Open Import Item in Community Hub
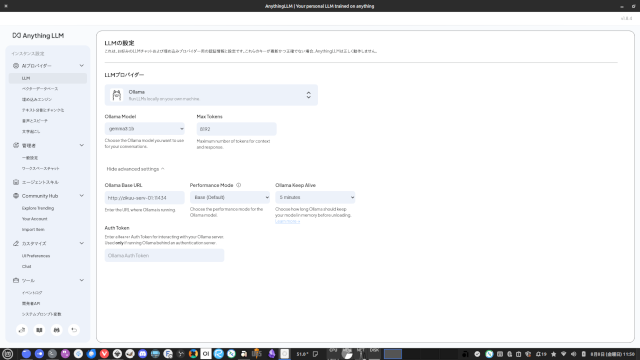The width and height of the screenshot is (640, 360). [33, 229]
